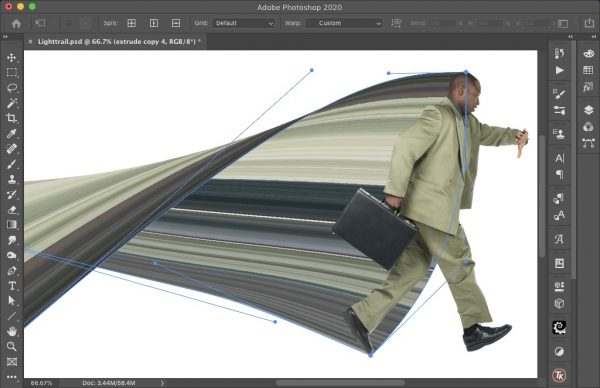Screen dimensions: 600x388
Task: Click the horizontal scrollbar below the canvas
Action: (340, 383)
